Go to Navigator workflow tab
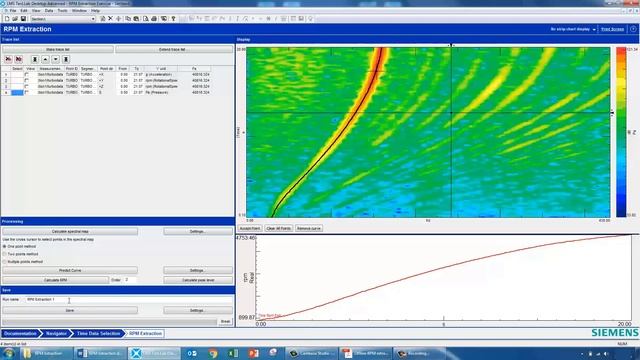This screenshot has width=640, height=360. (56, 333)
